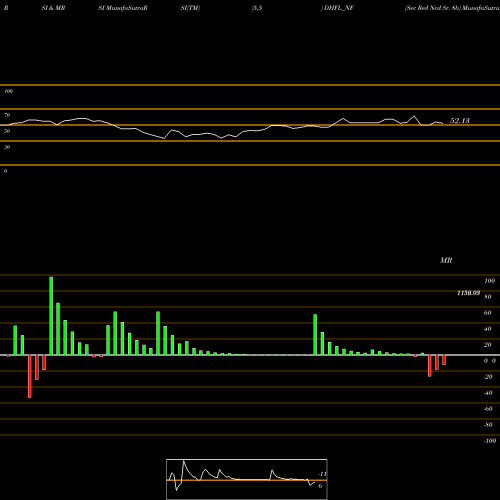The height and width of the screenshot is (500, 500).
Task: Click the 6 value in mini chart
Action: (320, 486)
